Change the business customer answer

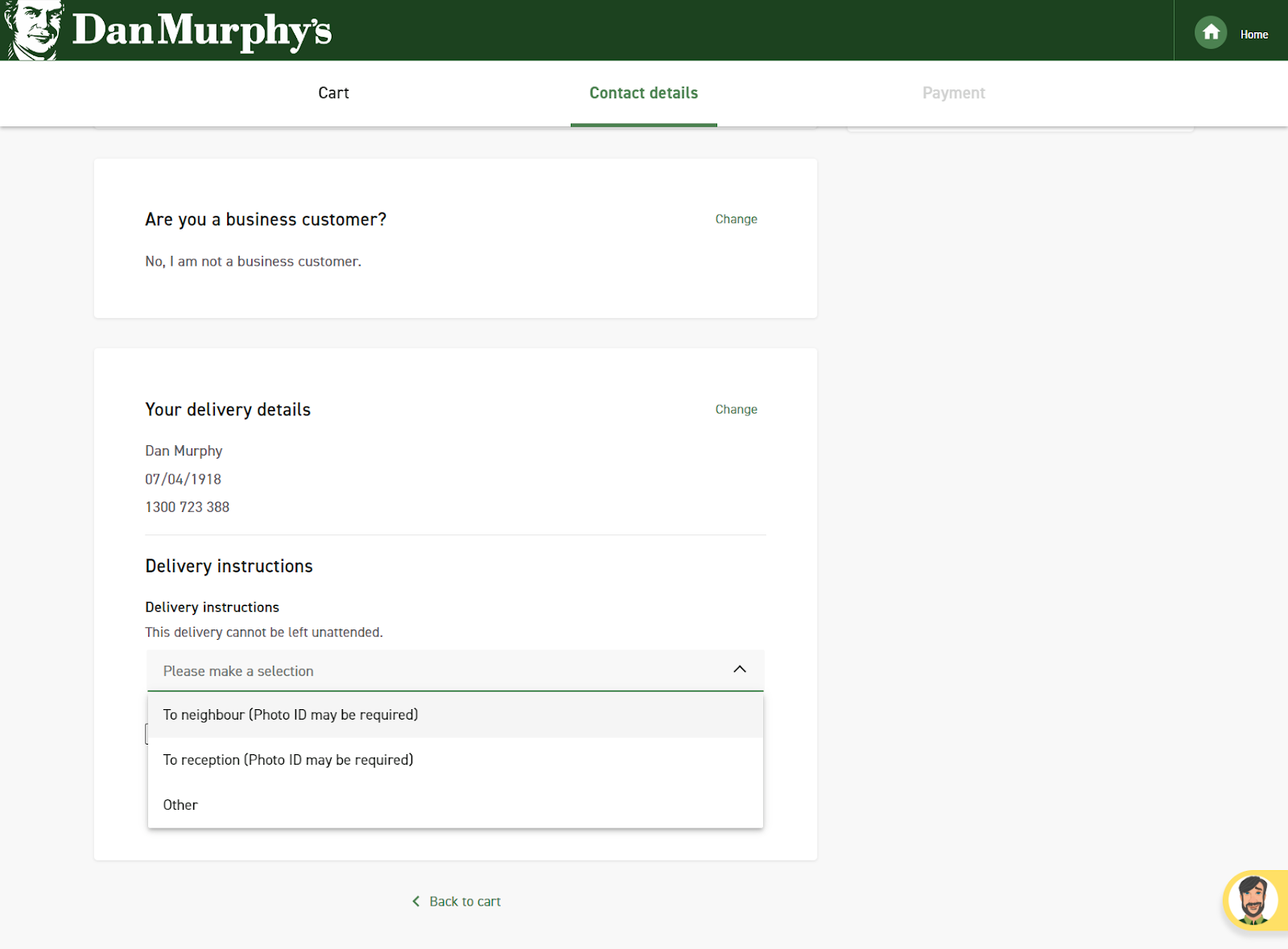tap(736, 219)
